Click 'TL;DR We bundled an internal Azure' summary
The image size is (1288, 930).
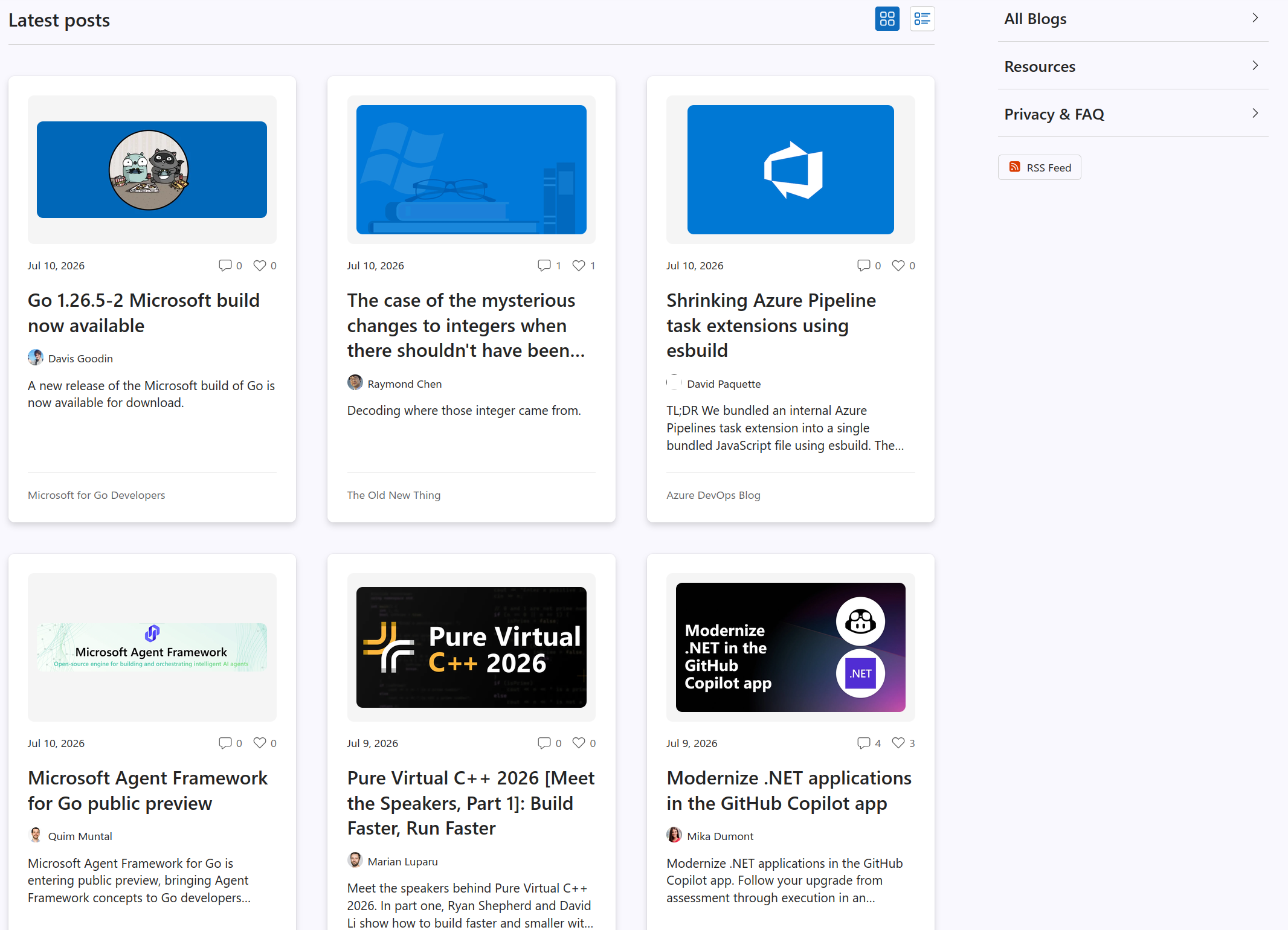[785, 428]
